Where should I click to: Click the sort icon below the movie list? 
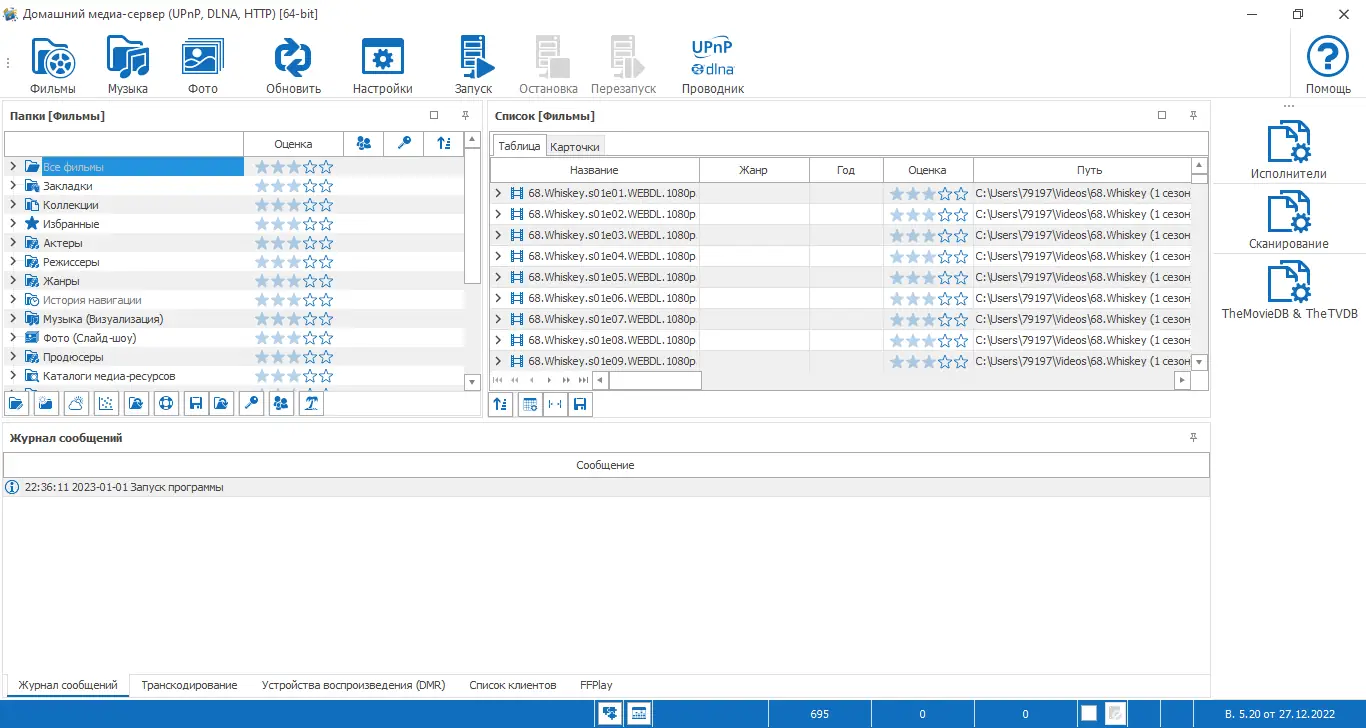(x=501, y=404)
